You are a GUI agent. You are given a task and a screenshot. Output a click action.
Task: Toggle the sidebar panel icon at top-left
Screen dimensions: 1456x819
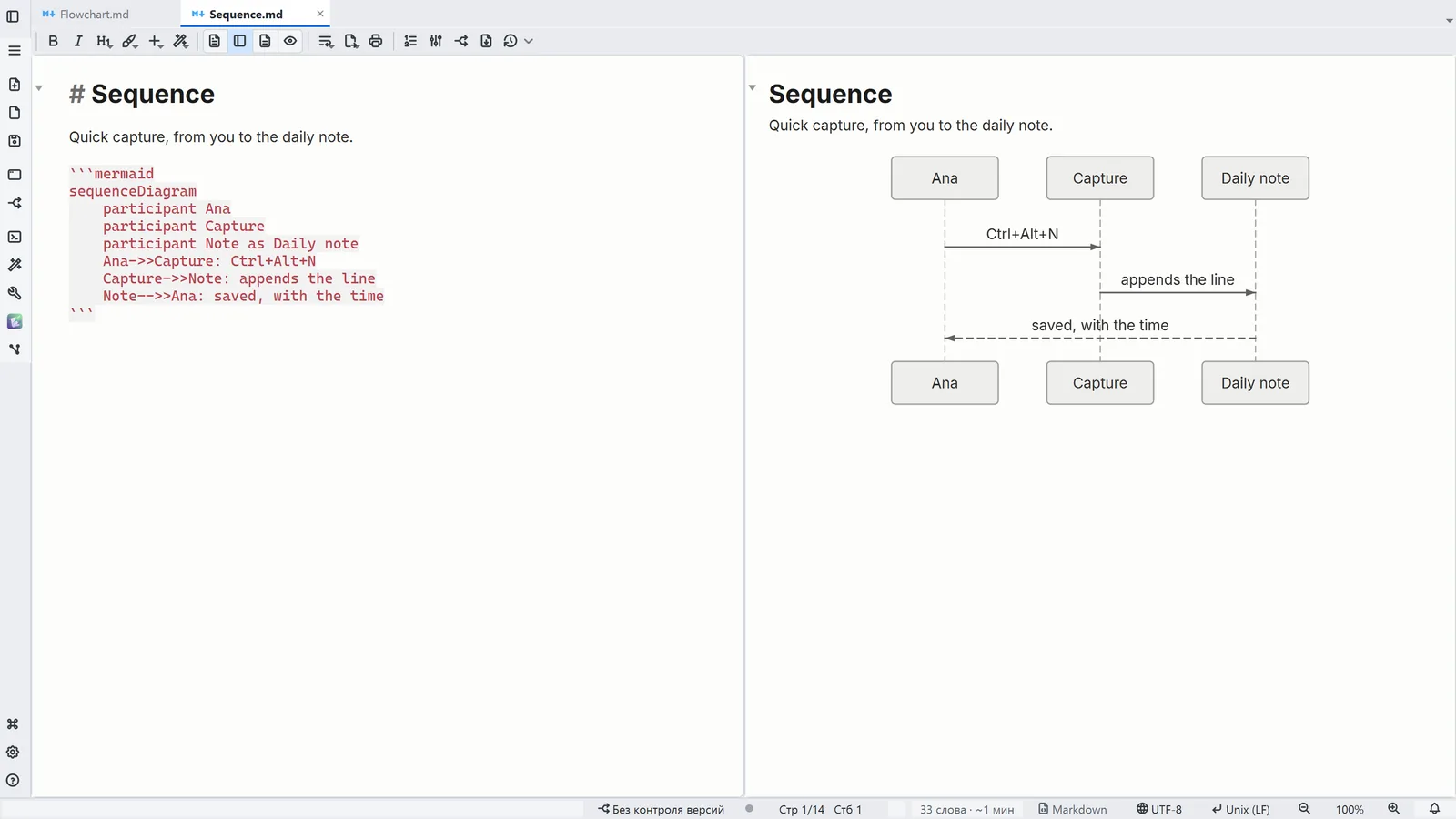point(13,16)
